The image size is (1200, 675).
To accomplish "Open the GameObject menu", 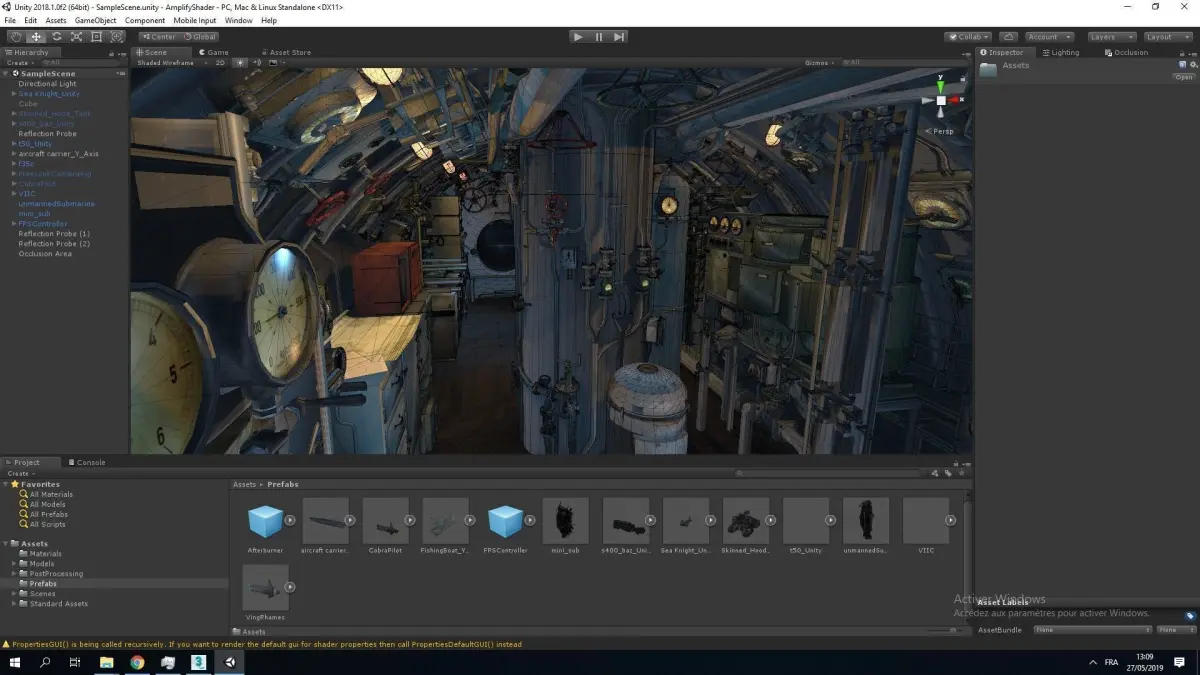I will (x=95, y=20).
